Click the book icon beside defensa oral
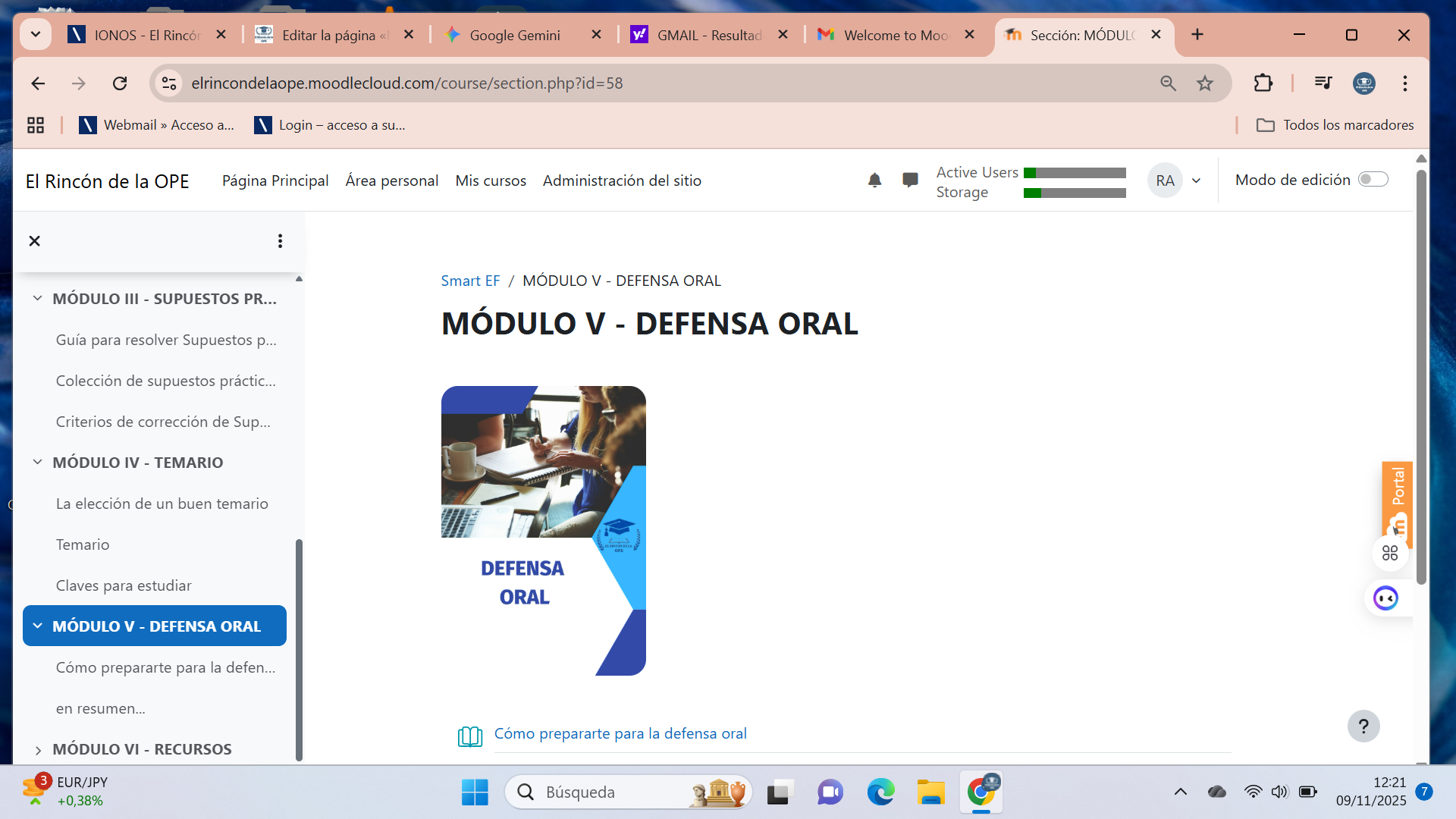Screen dimensions: 1456x819 469,736
